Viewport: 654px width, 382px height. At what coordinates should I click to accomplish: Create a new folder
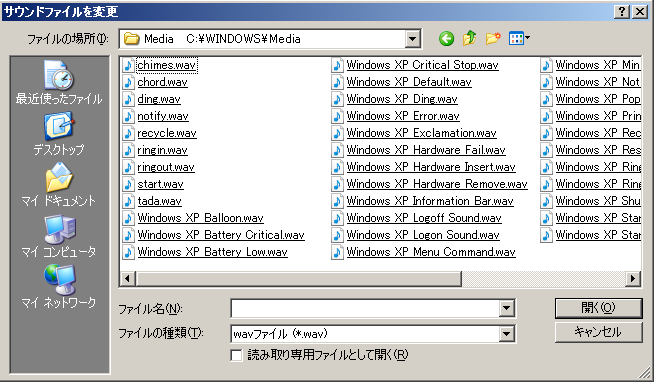click(x=493, y=39)
